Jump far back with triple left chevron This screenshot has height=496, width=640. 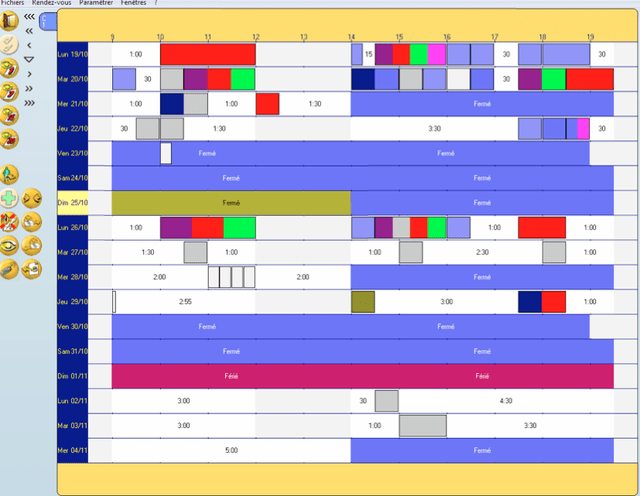pyautogui.click(x=29, y=17)
